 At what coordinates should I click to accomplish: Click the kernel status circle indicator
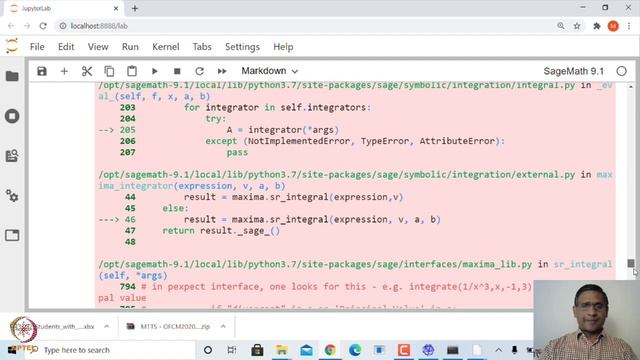point(621,71)
